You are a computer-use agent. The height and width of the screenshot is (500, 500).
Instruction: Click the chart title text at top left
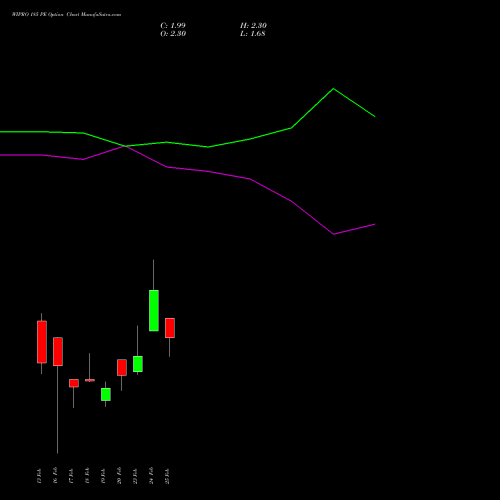(x=66, y=15)
